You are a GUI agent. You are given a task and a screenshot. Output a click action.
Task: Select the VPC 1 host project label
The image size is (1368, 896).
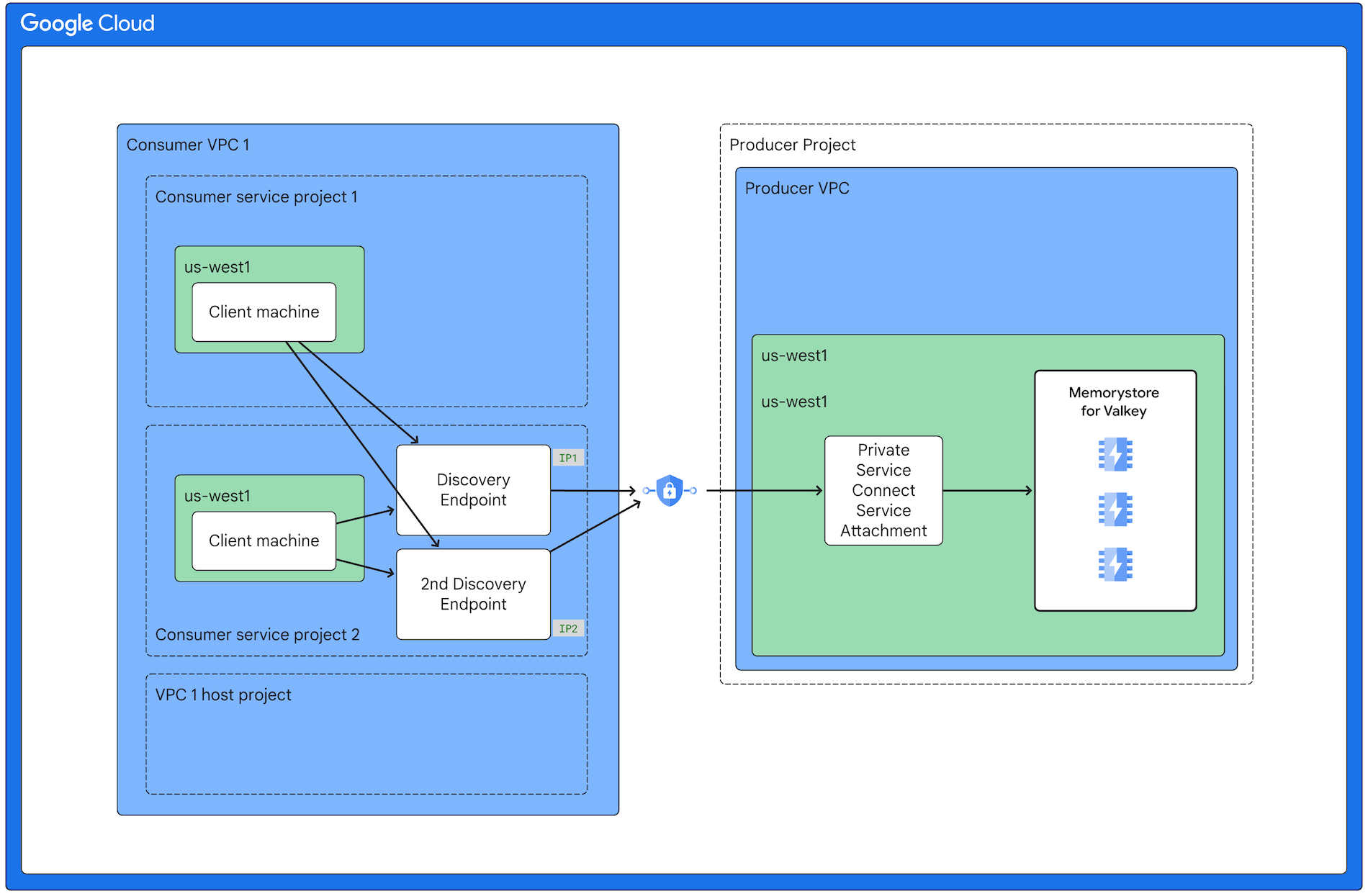click(x=222, y=694)
